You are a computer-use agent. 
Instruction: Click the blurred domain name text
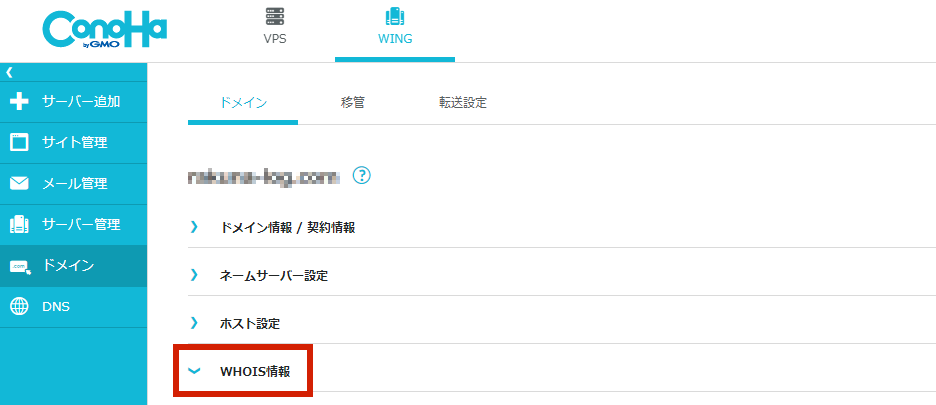(263, 177)
